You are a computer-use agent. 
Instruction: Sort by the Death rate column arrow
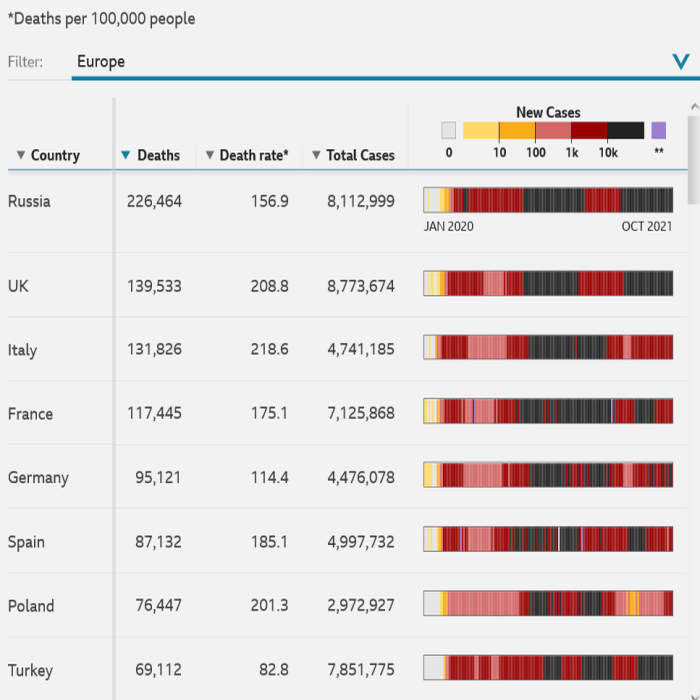209,155
